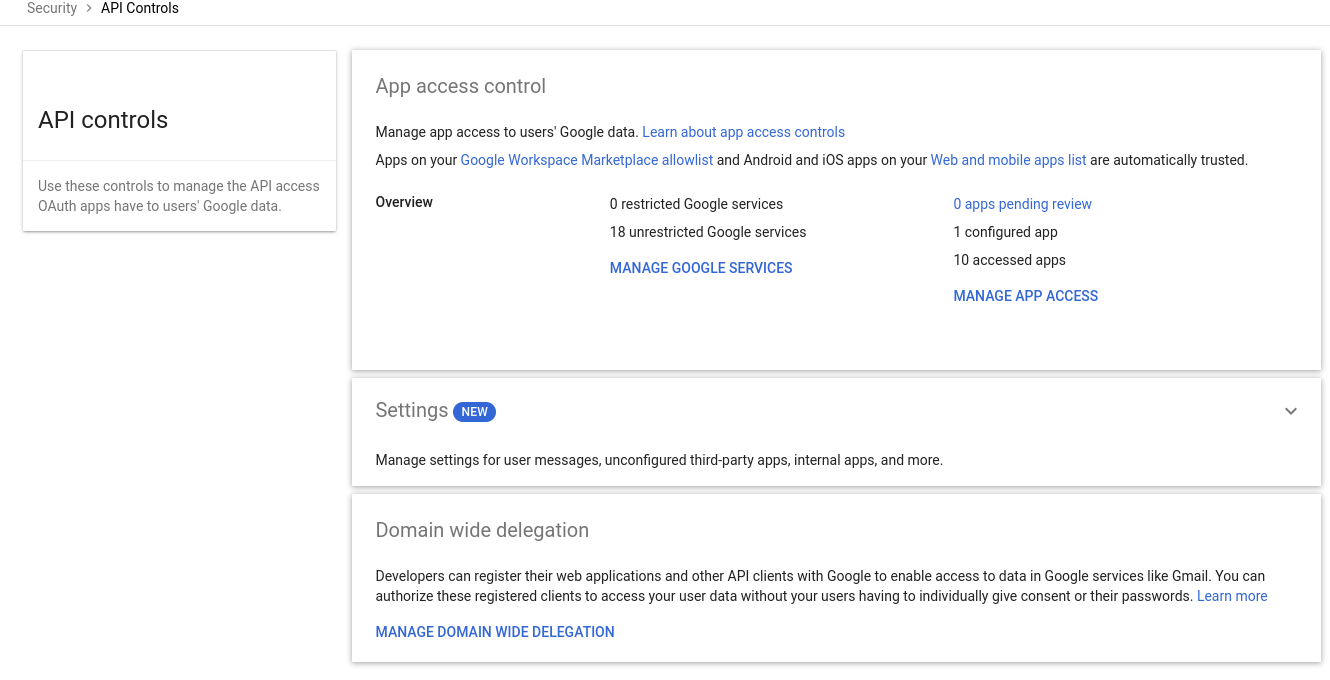The image size is (1330, 680).
Task: Open Learn more link in delegation section
Action: [x=1232, y=596]
